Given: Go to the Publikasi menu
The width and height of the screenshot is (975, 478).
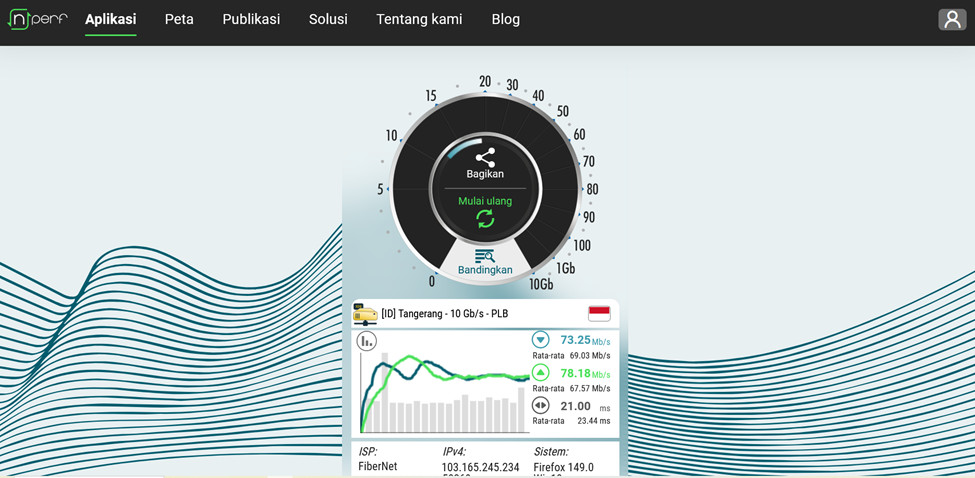Looking at the screenshot, I should pos(251,19).
